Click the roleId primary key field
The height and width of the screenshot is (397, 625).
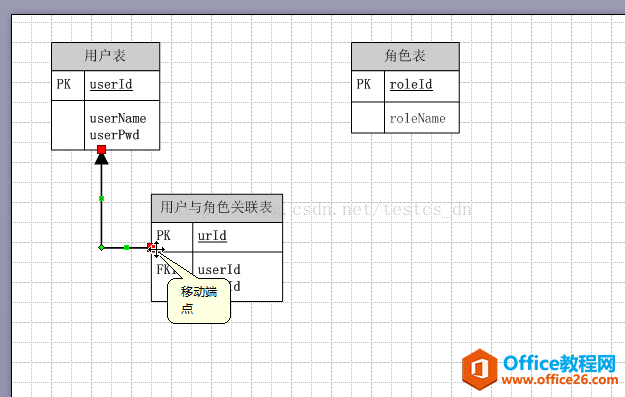pos(411,85)
